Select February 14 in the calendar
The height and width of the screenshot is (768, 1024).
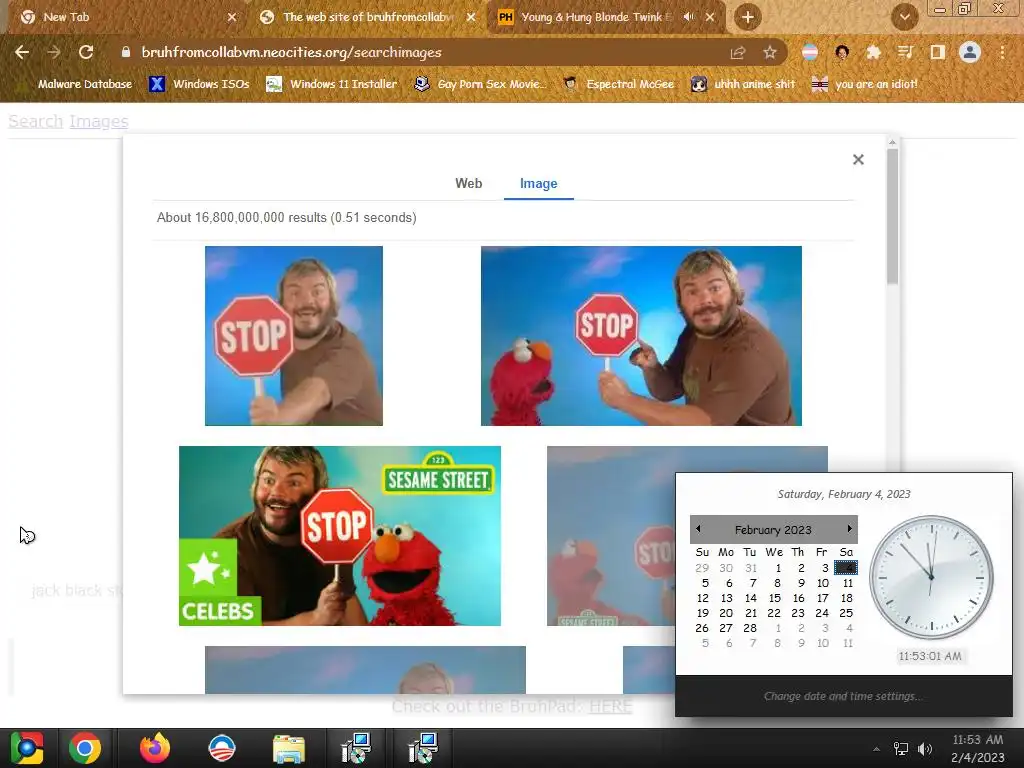(x=750, y=598)
